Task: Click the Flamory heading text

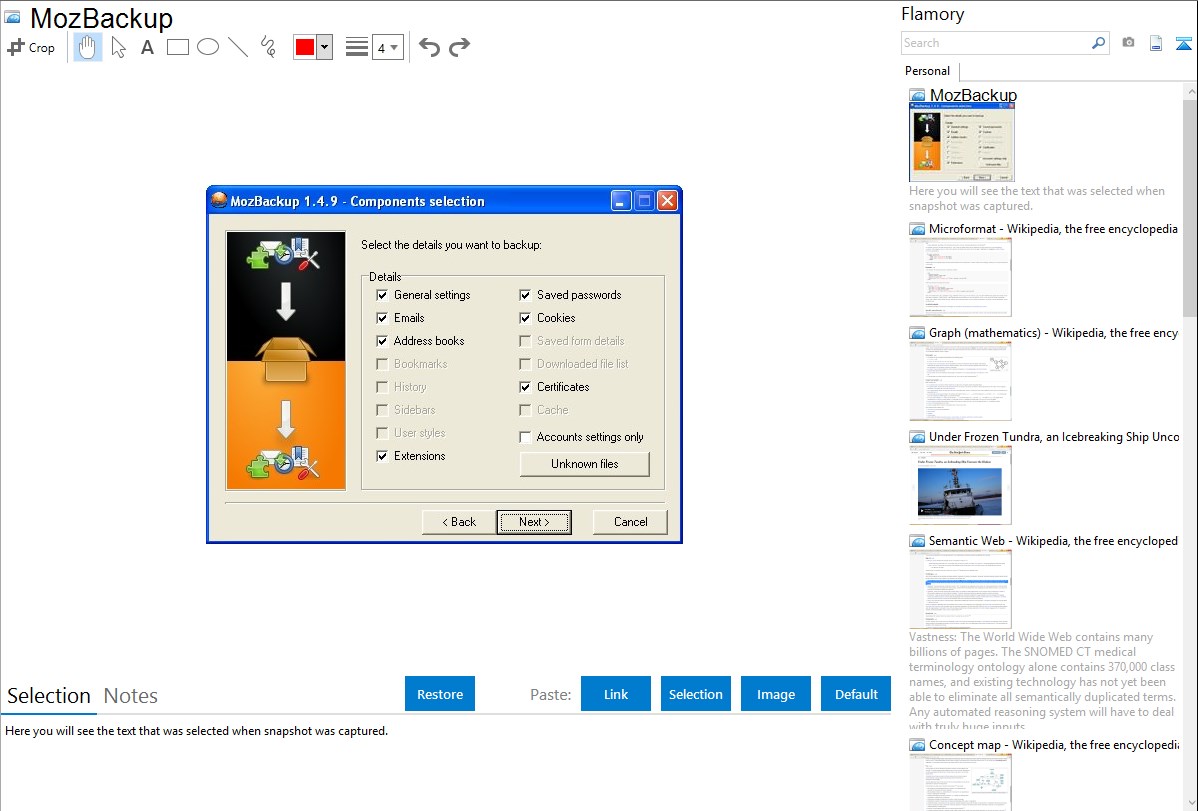Action: click(x=933, y=14)
